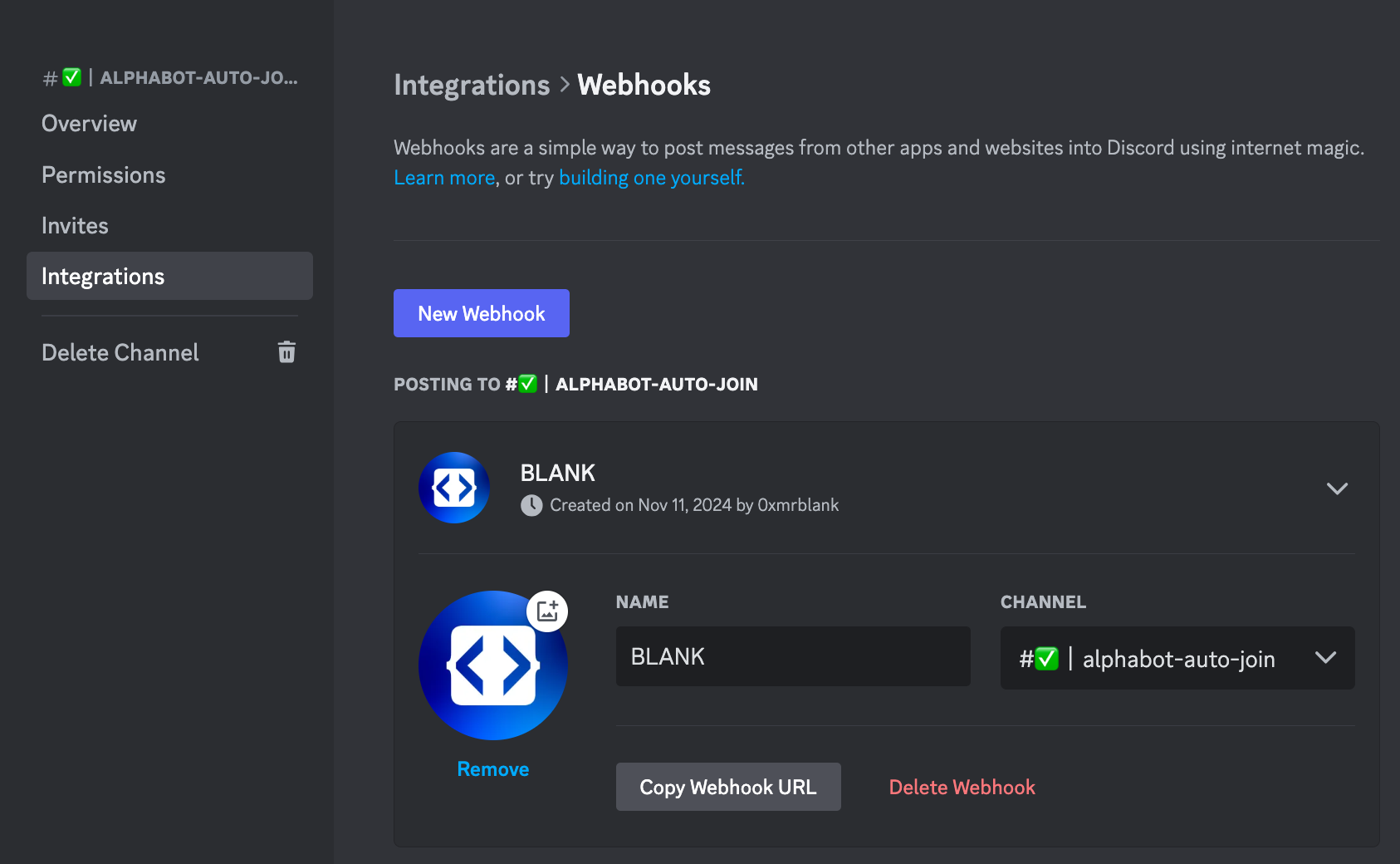Go back via Integrations breadcrumb
Screen dimensions: 1400x864
click(472, 85)
